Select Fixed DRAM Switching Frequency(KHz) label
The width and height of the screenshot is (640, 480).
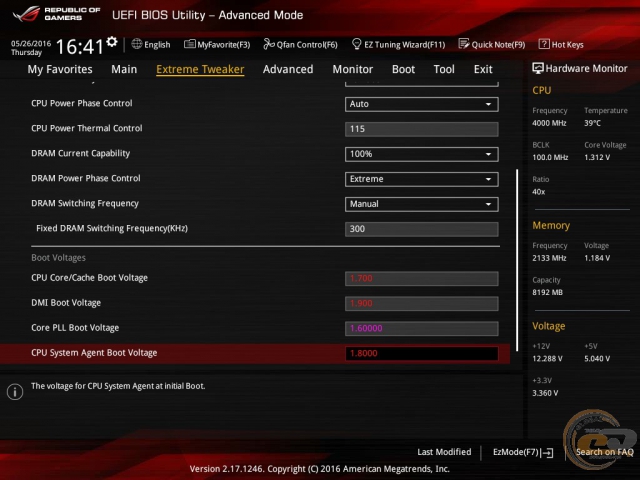[x=112, y=228]
